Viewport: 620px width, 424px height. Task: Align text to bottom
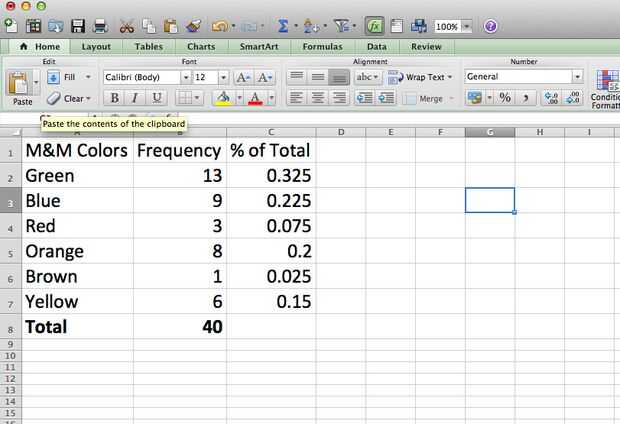pyautogui.click(x=339, y=77)
